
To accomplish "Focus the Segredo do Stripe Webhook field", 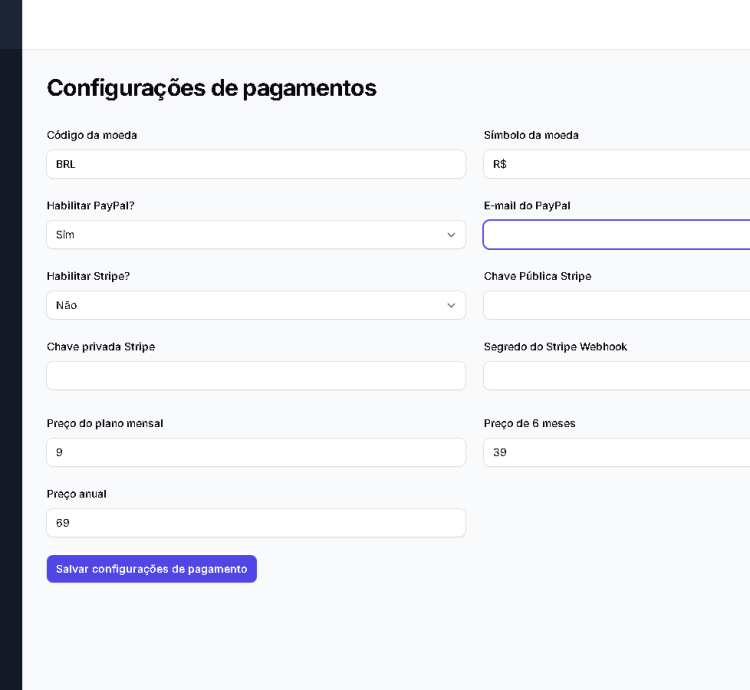I will click(x=615, y=376).
